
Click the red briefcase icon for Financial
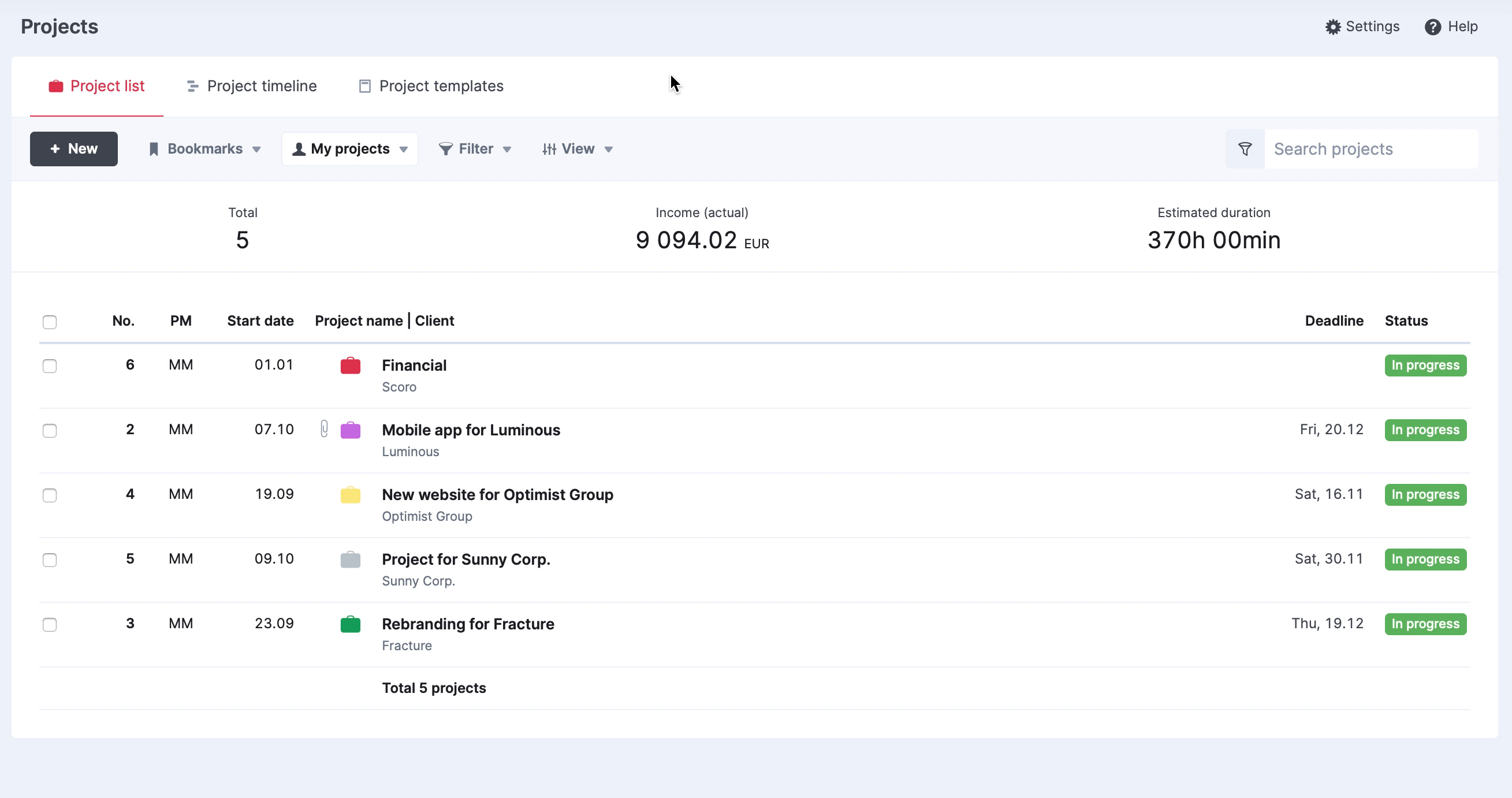tap(351, 366)
